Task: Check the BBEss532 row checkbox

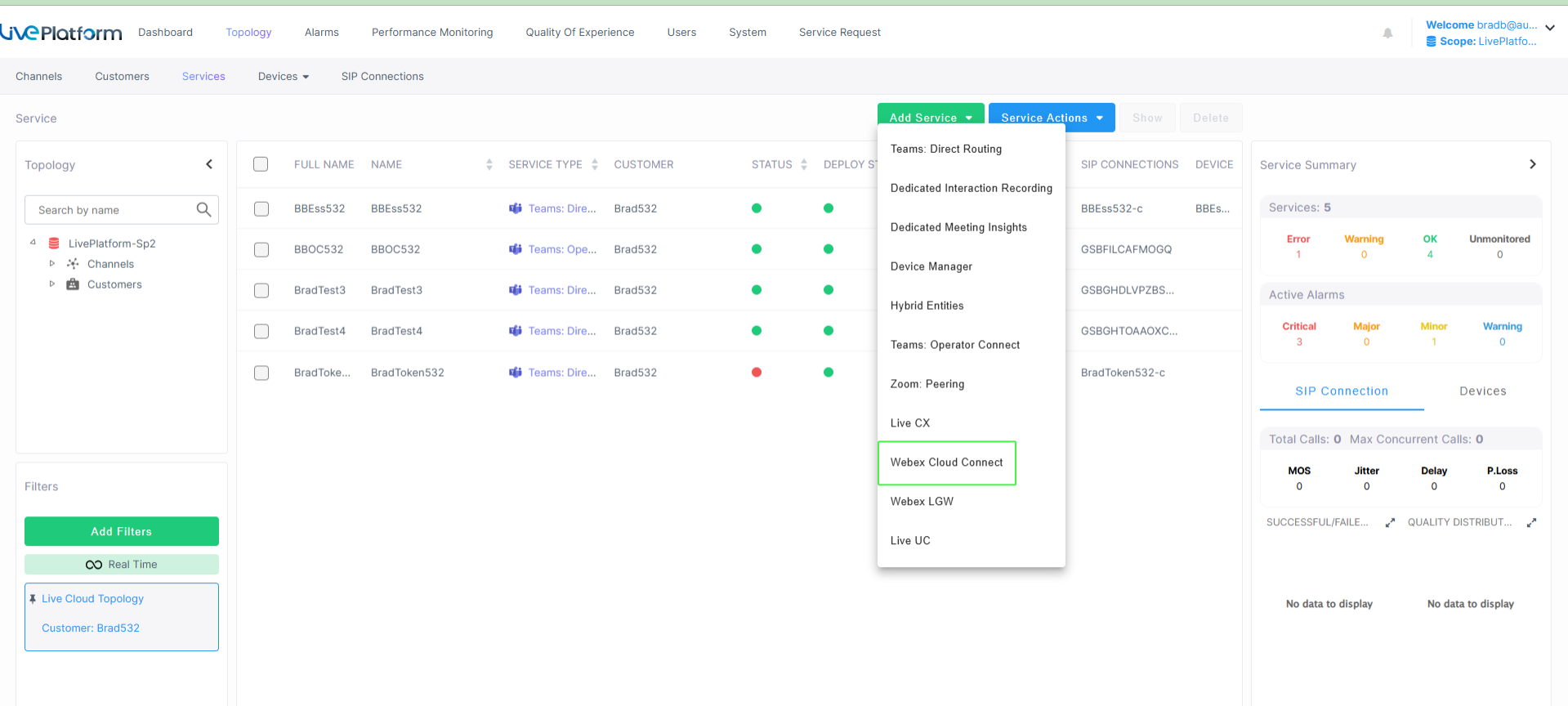Action: (261, 209)
